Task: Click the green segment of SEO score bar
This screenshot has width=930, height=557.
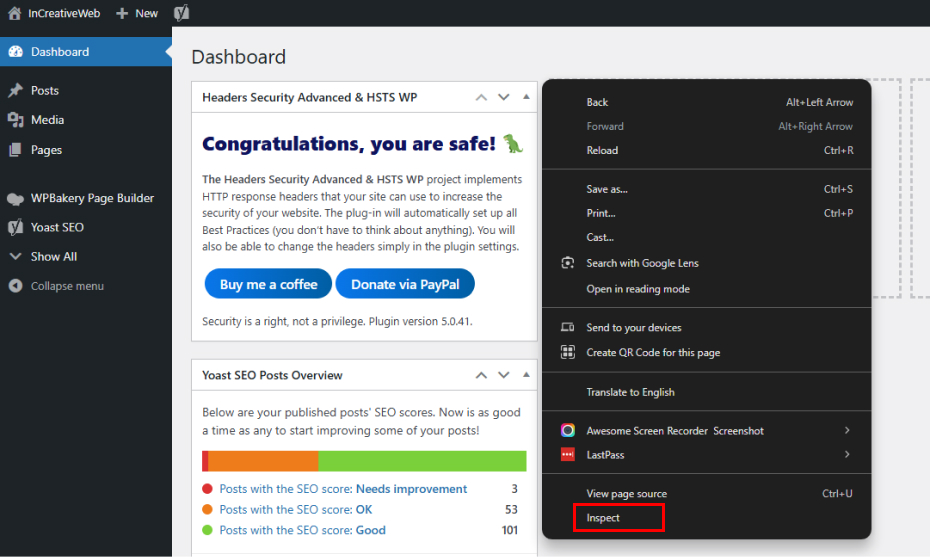Action: (x=422, y=461)
